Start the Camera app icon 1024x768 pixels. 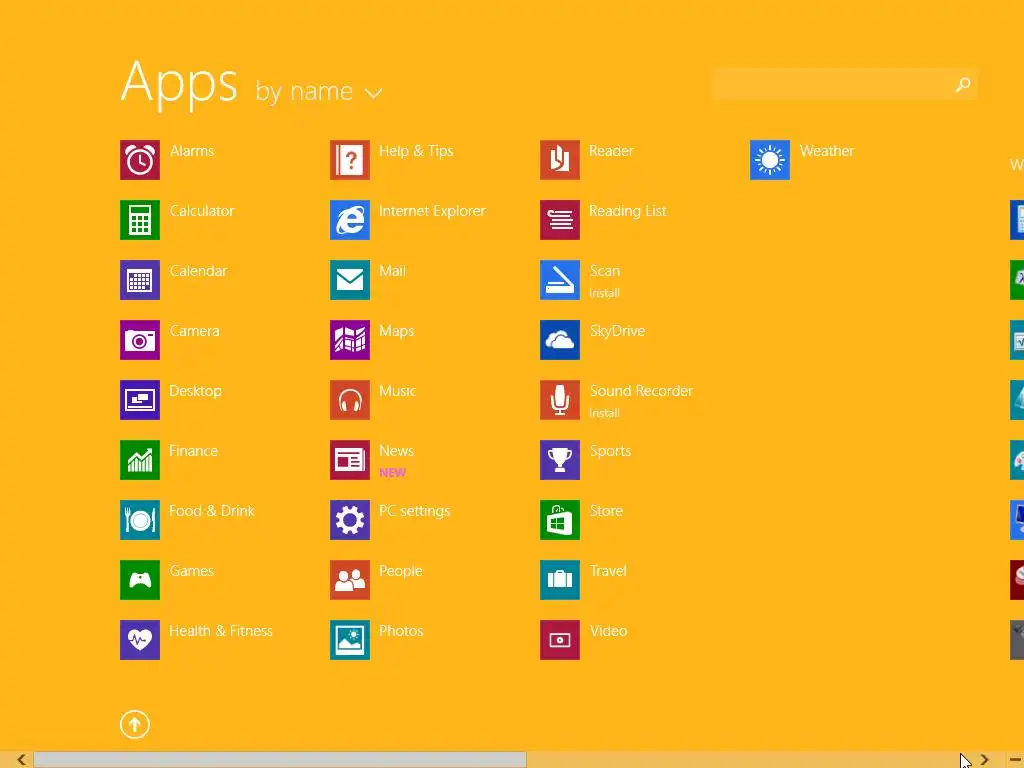(140, 340)
